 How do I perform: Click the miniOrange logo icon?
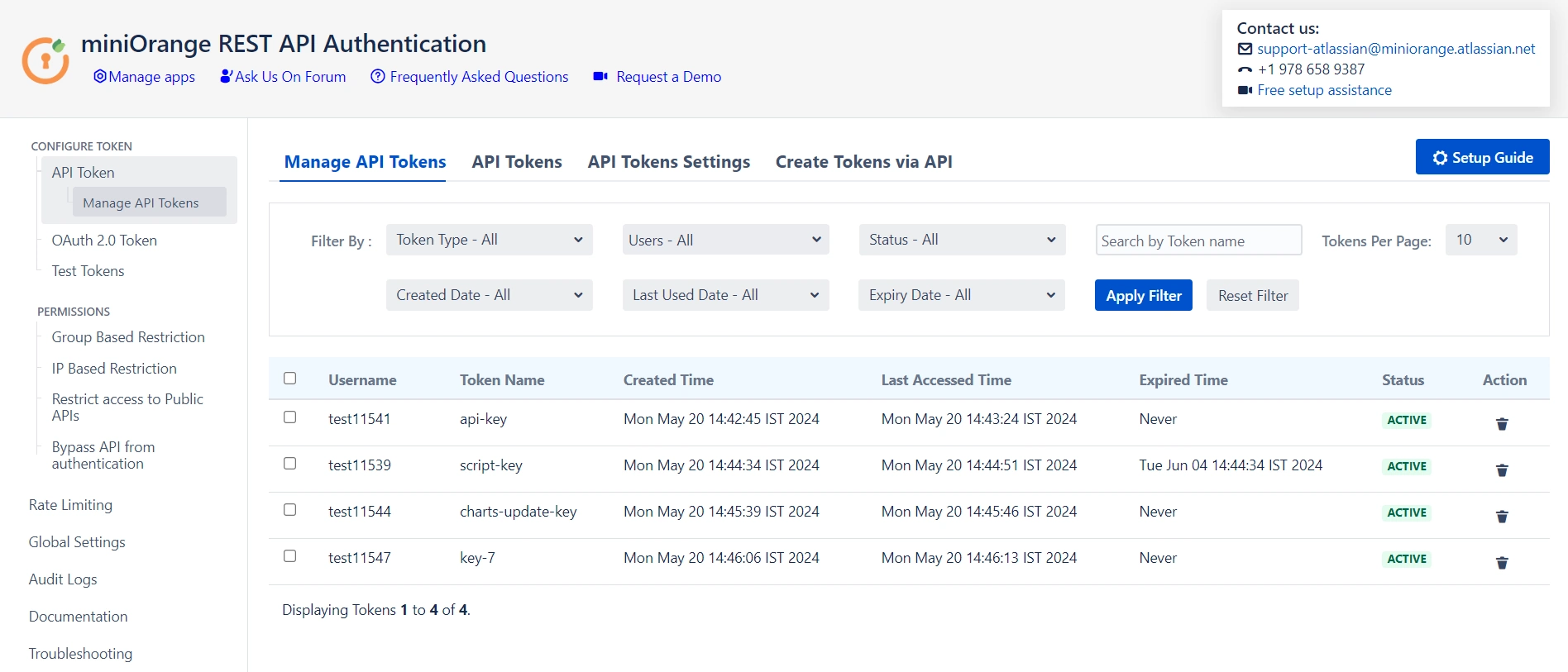pyautogui.click(x=45, y=60)
